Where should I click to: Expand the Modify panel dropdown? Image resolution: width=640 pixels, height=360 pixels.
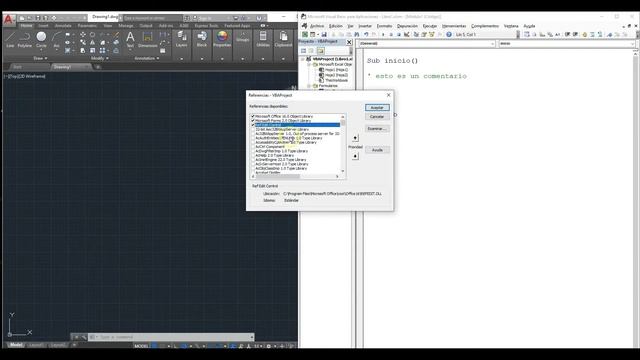(100, 58)
